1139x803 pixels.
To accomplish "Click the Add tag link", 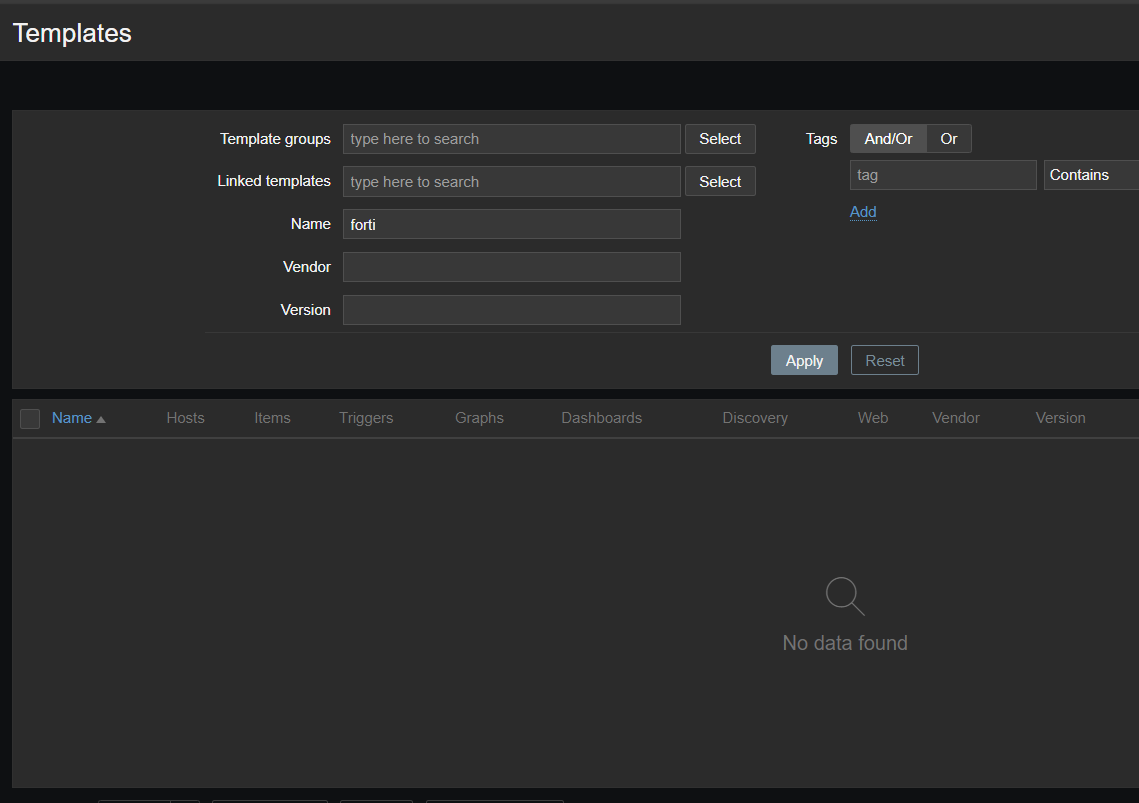I will point(863,212).
